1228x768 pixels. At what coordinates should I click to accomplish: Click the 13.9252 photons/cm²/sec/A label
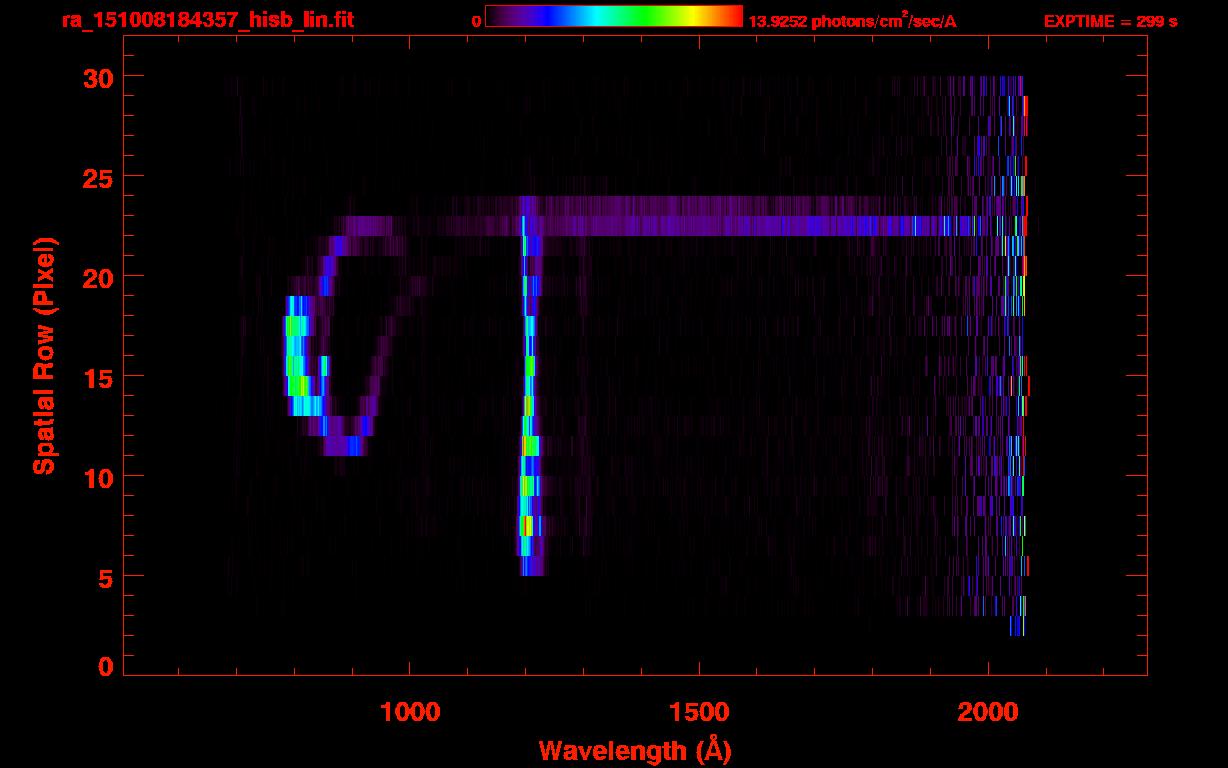852,21
